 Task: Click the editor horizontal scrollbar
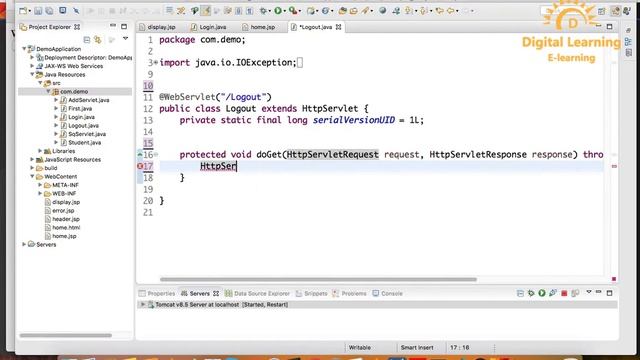tap(318, 280)
